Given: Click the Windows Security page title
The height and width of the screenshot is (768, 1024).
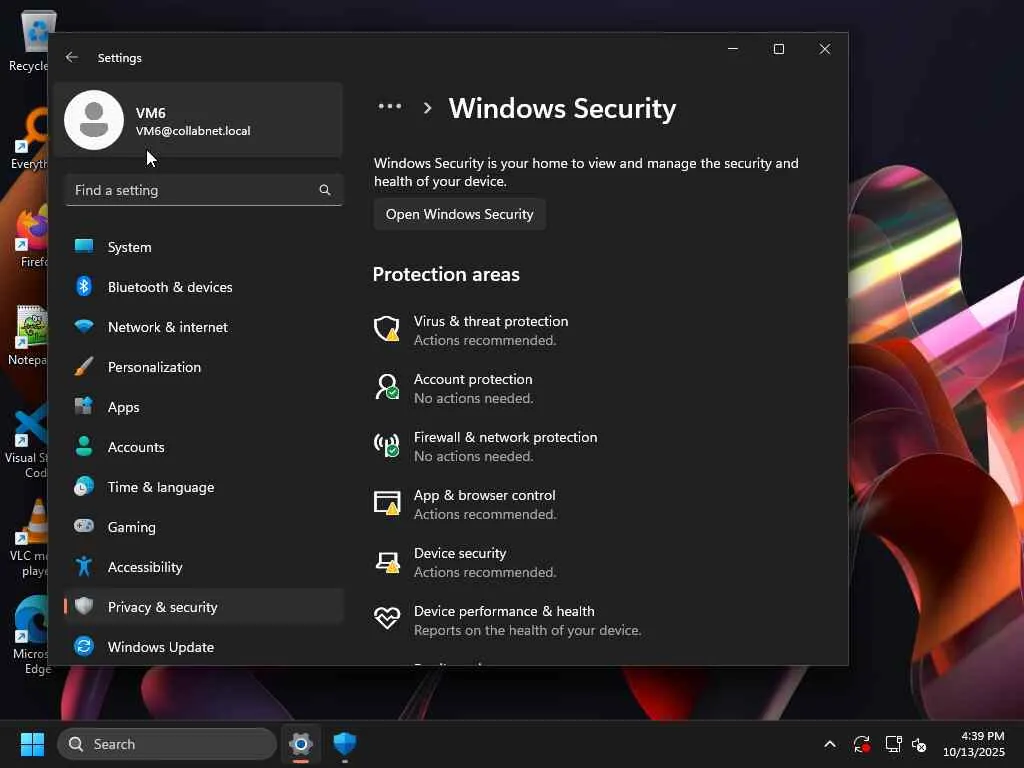Looking at the screenshot, I should point(562,108).
